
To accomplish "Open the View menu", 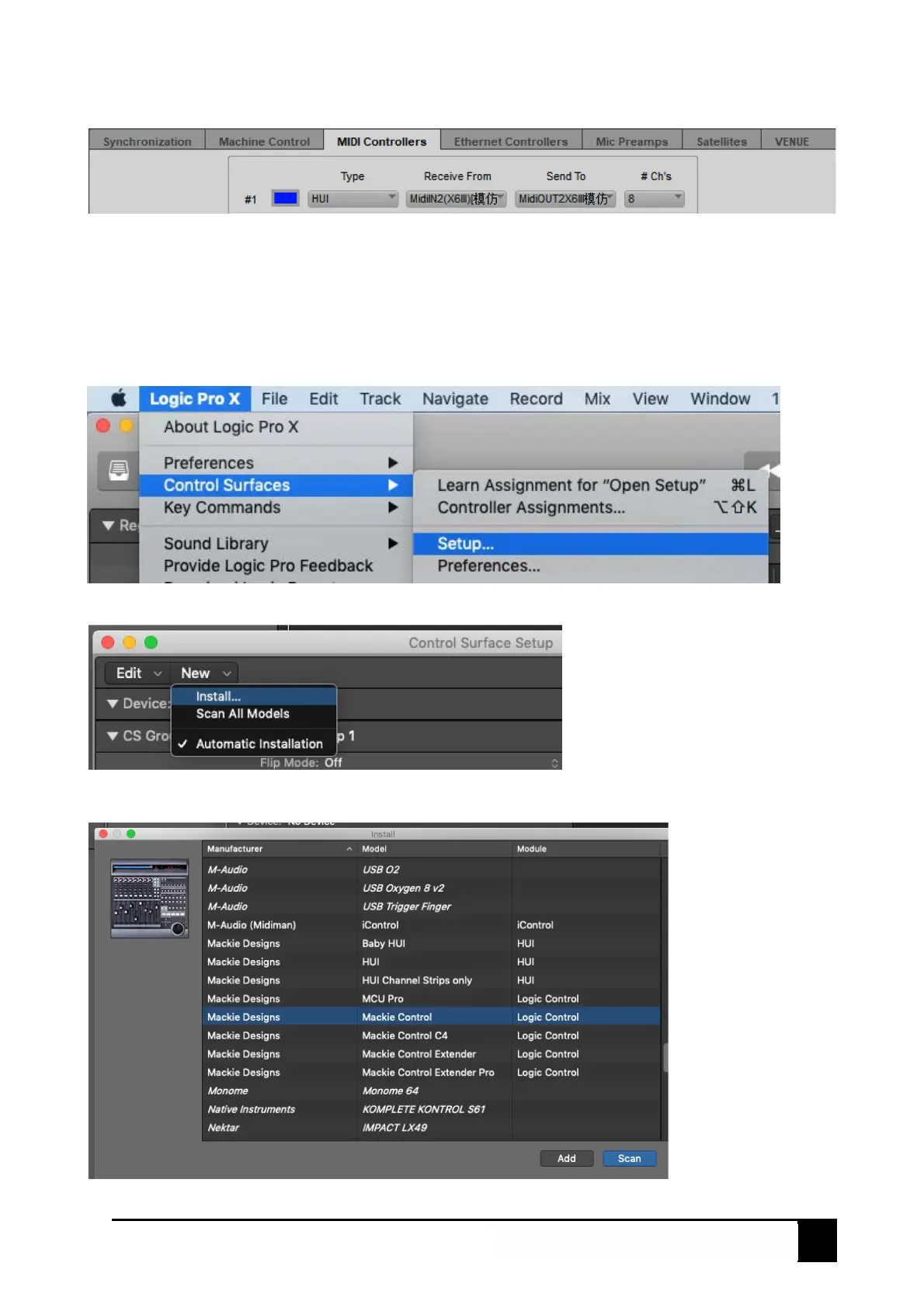I will point(650,398).
